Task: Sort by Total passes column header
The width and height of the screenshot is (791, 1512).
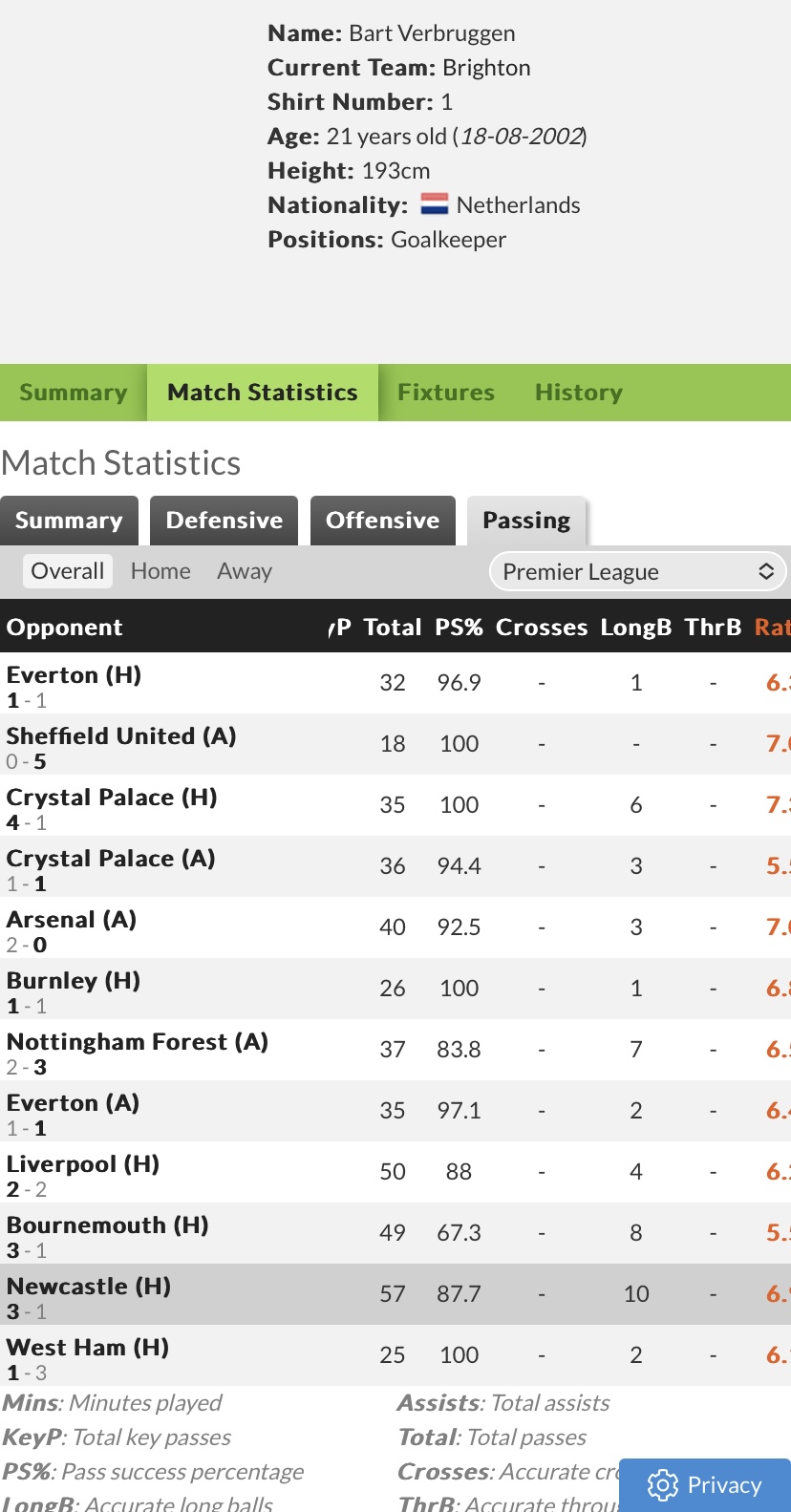Action: 393,628
